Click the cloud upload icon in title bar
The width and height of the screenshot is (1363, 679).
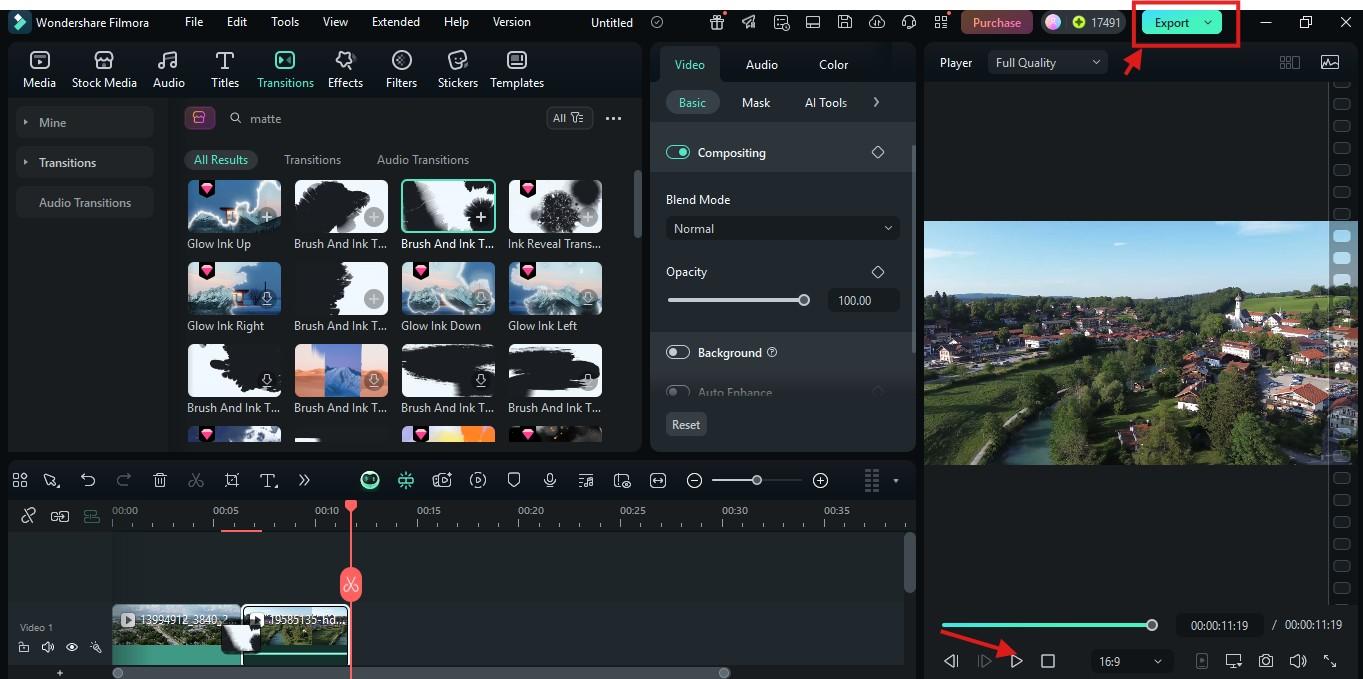(x=877, y=22)
